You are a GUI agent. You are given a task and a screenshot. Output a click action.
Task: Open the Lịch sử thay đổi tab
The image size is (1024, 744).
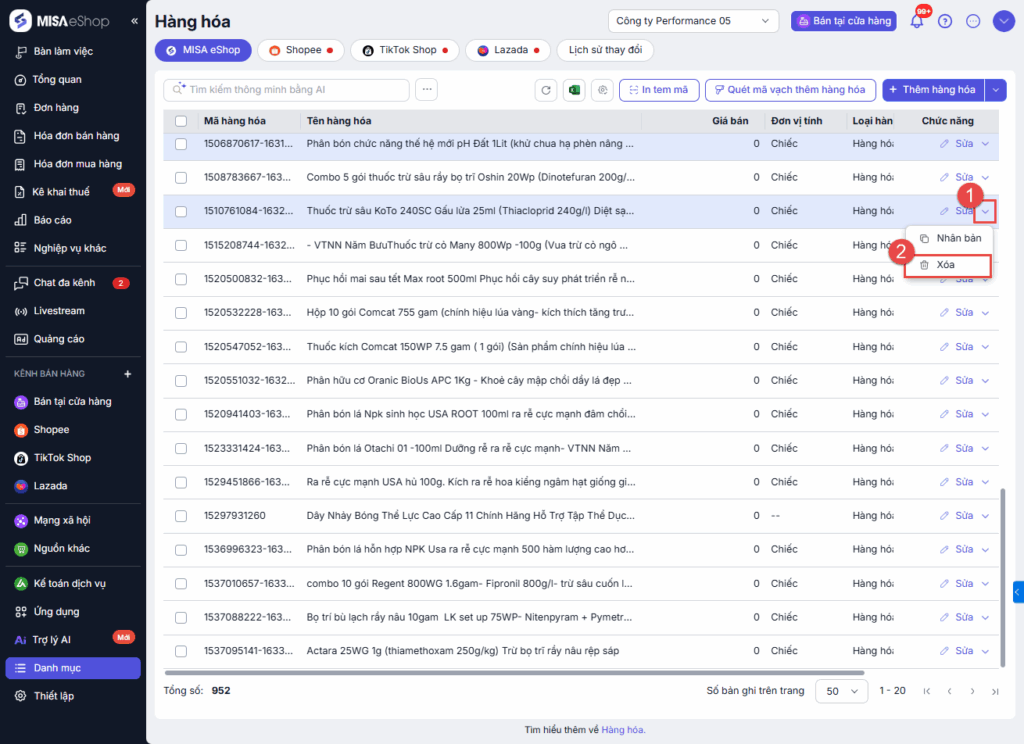605,50
